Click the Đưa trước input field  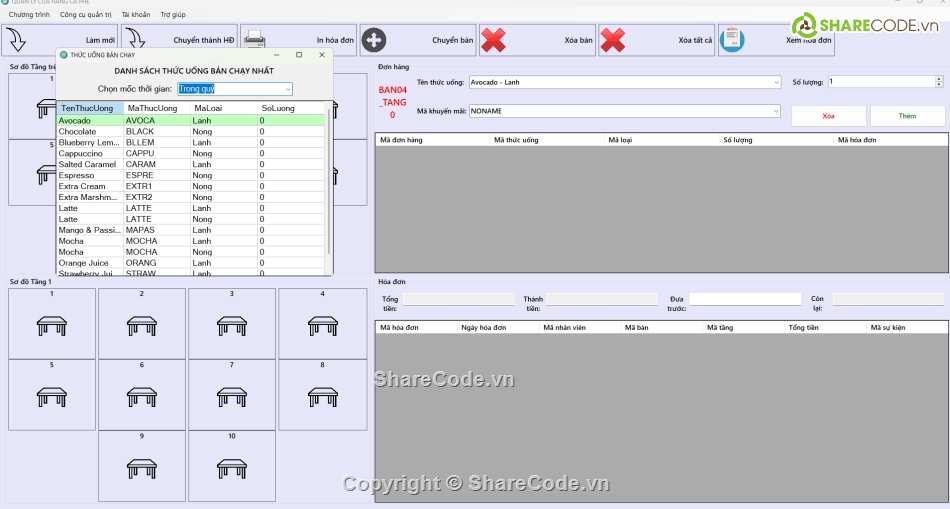point(744,299)
